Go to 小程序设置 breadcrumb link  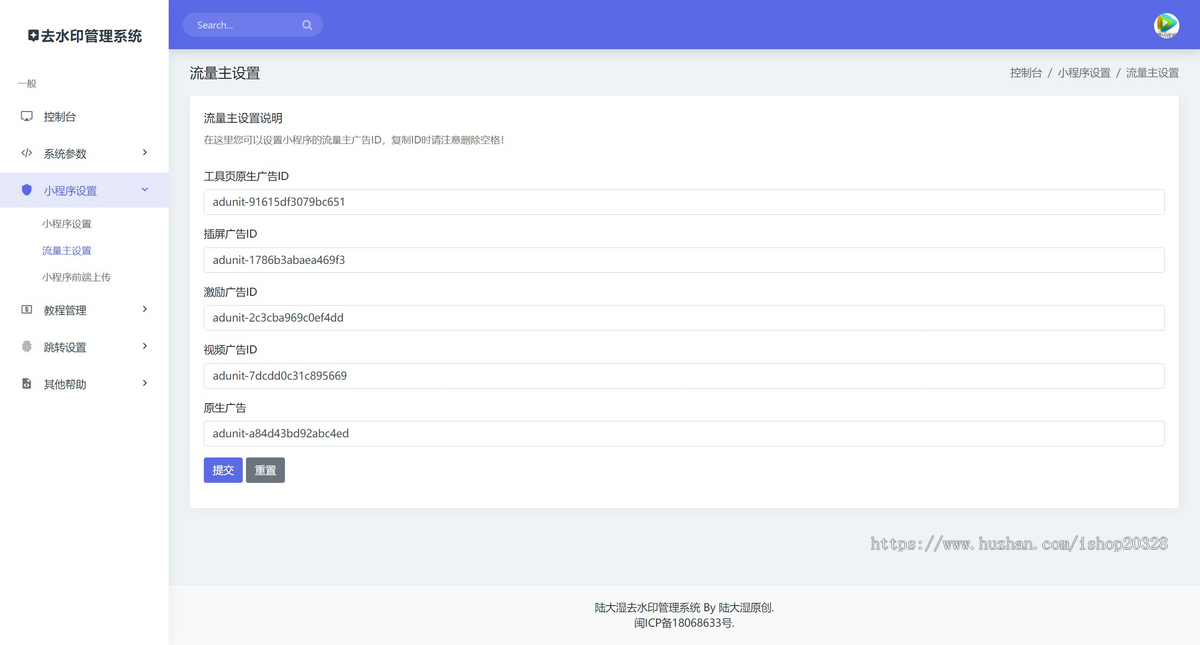point(1084,73)
